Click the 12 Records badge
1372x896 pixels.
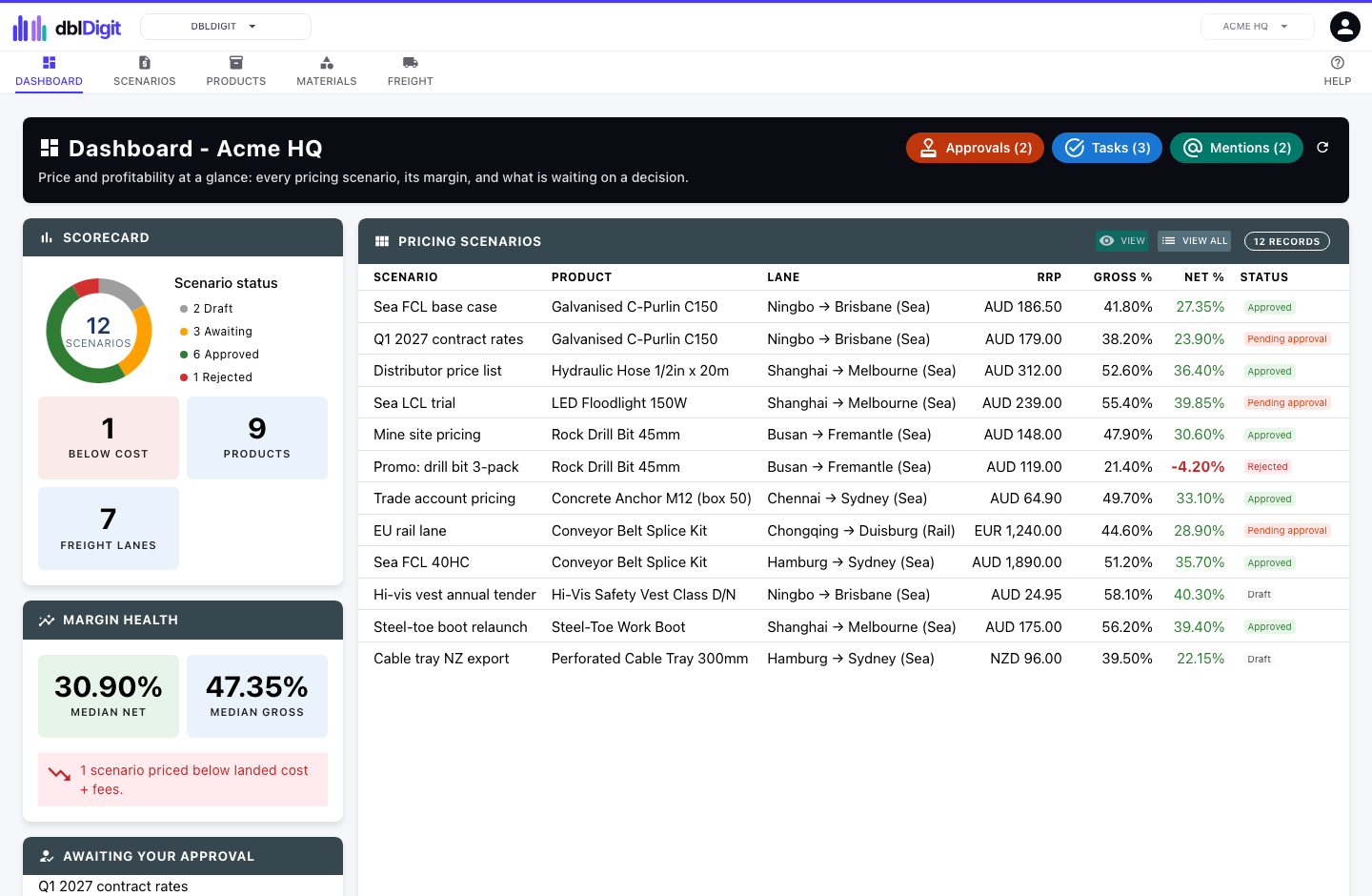(x=1287, y=241)
